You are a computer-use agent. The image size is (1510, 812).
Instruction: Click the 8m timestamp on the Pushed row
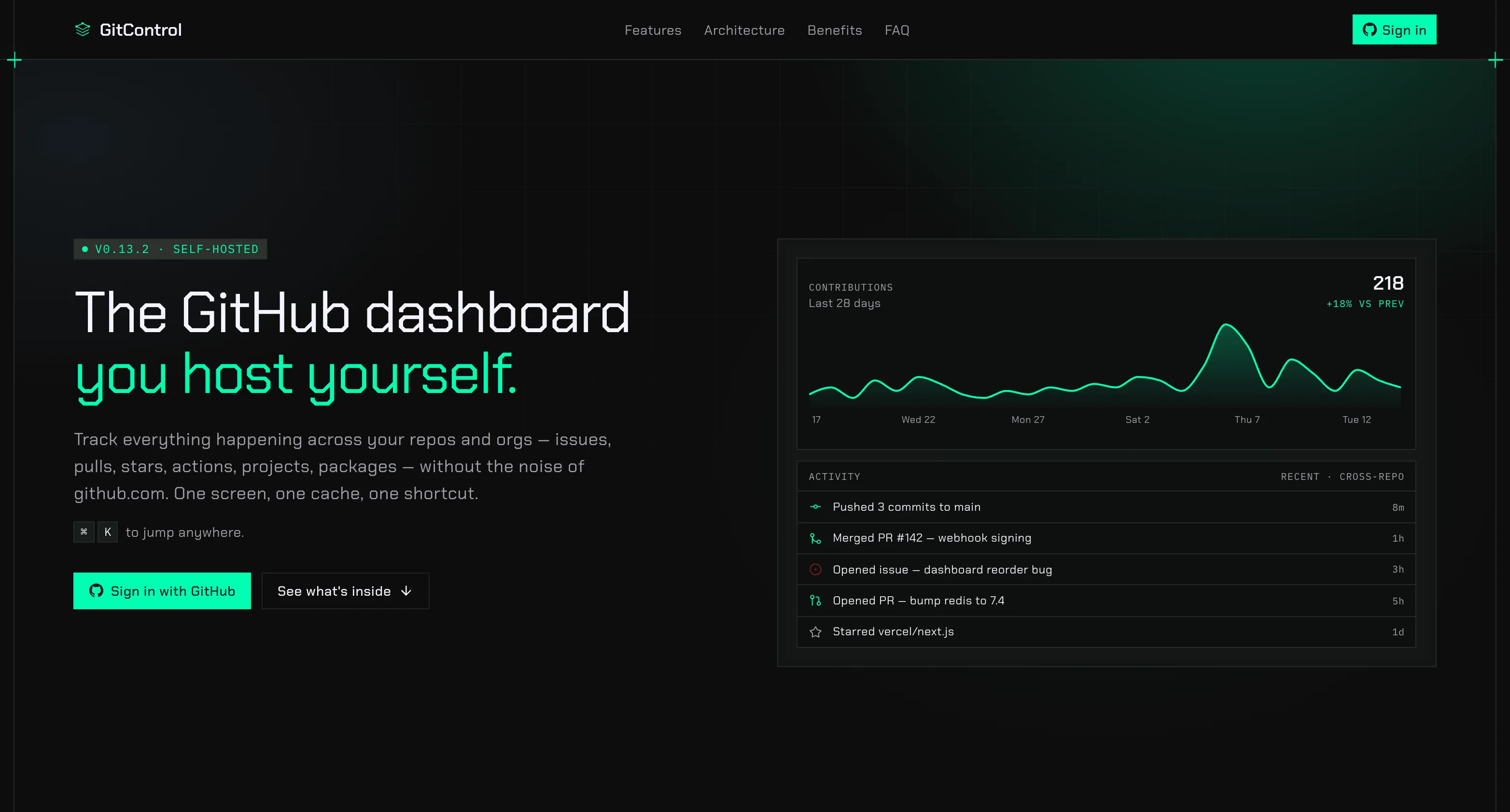(x=1398, y=508)
